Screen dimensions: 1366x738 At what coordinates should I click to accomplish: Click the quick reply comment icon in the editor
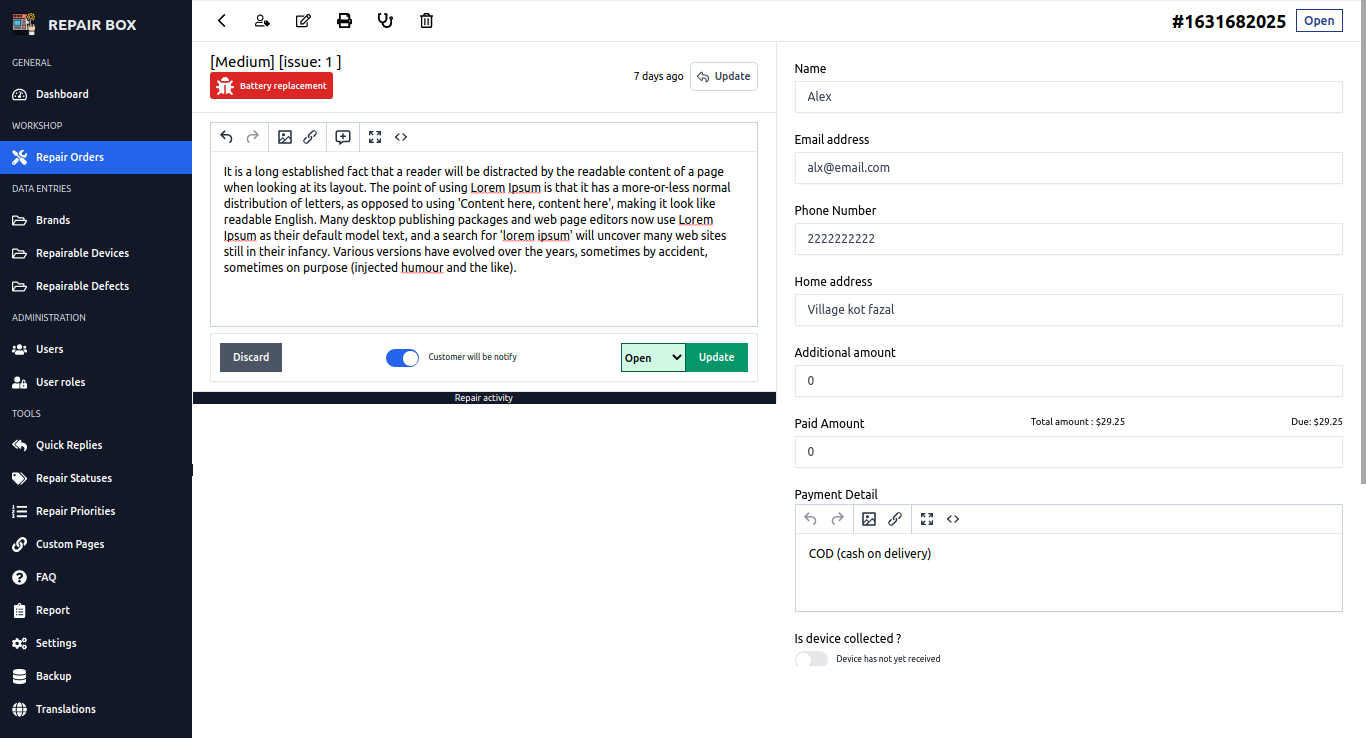343,137
